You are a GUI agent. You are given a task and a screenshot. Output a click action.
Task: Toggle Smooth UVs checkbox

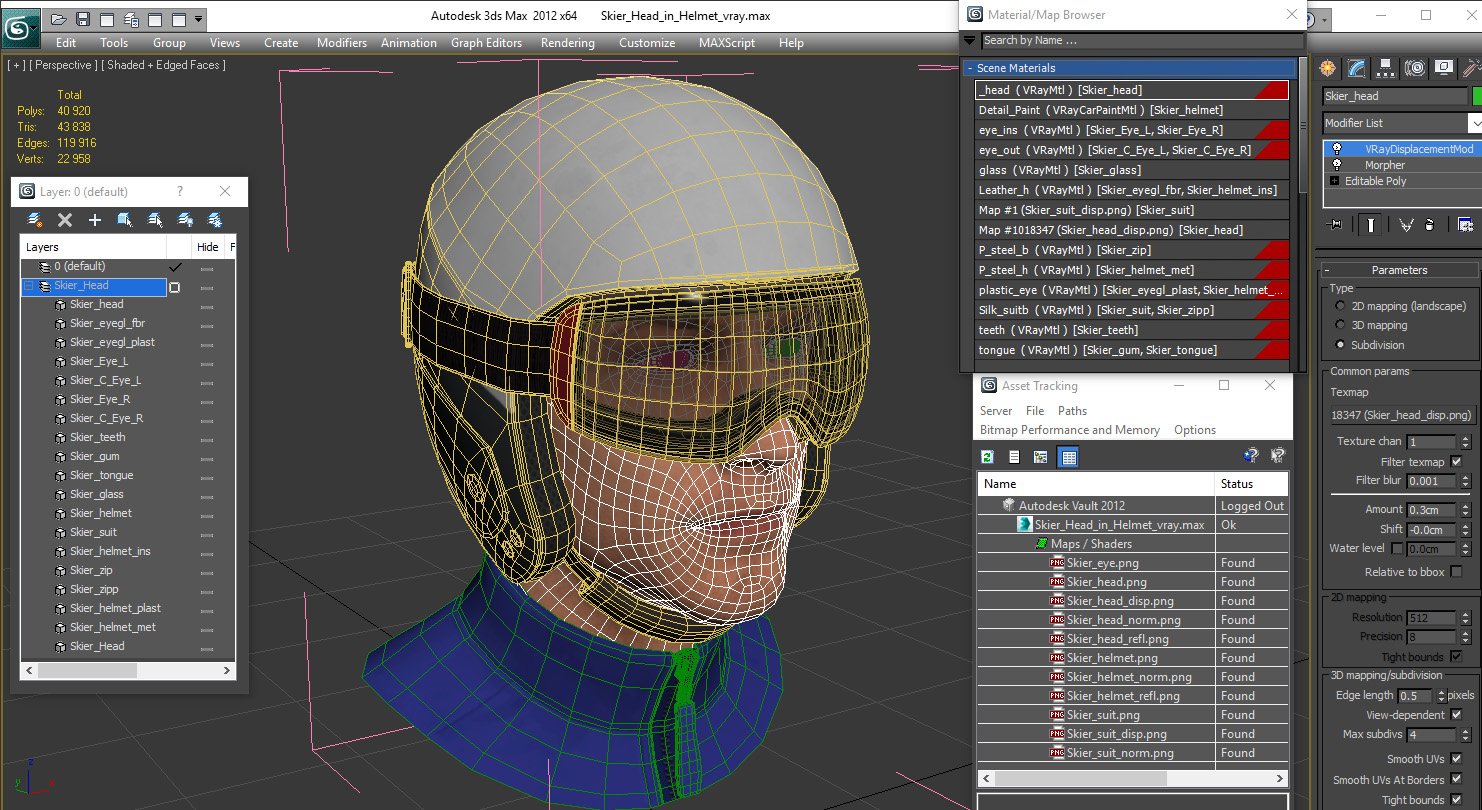pyautogui.click(x=1455, y=759)
